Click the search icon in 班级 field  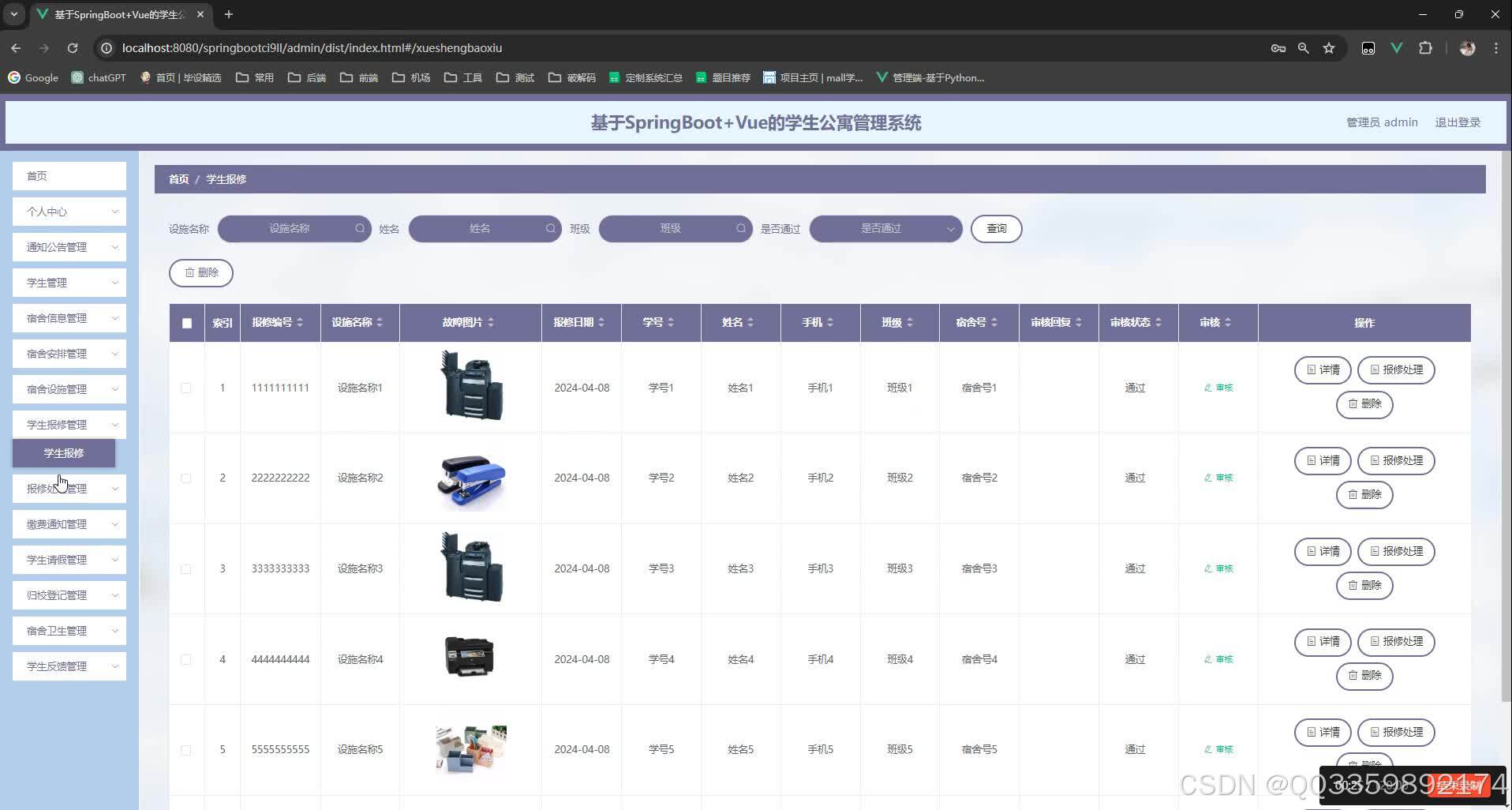point(741,228)
